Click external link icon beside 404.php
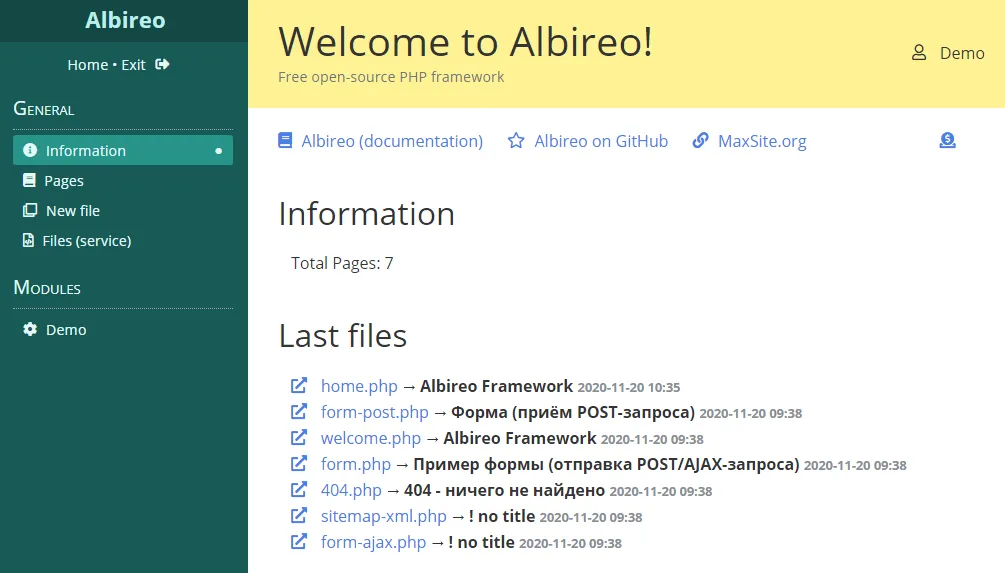Image resolution: width=1005 pixels, height=573 pixels. [x=299, y=490]
